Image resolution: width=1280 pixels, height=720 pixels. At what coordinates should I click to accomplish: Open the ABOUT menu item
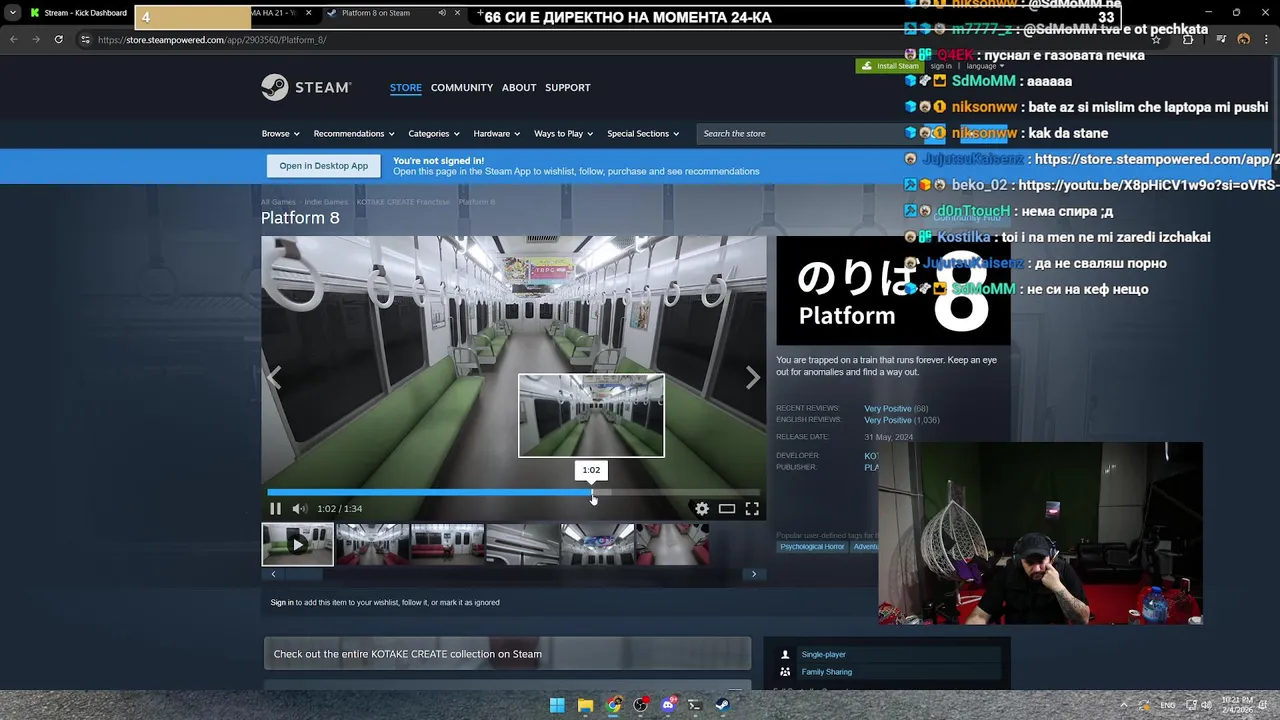click(x=519, y=88)
